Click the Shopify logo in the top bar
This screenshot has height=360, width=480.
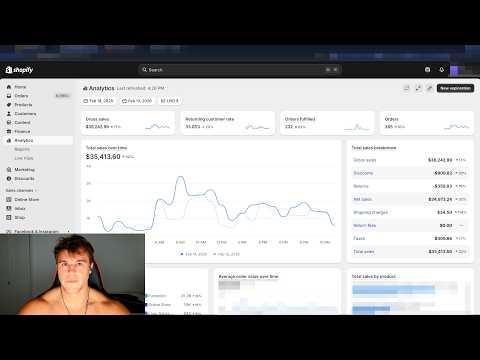pos(19,70)
